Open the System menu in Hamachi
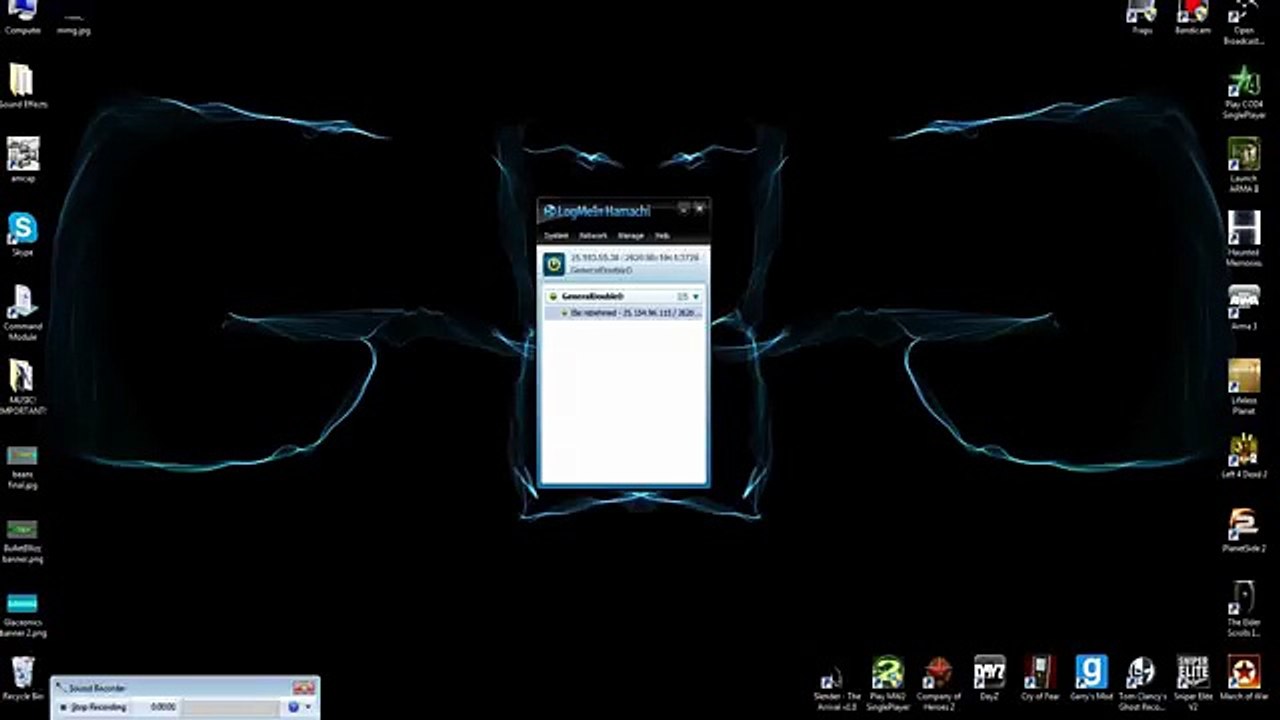Viewport: 1280px width, 720px height. pyautogui.click(x=556, y=236)
